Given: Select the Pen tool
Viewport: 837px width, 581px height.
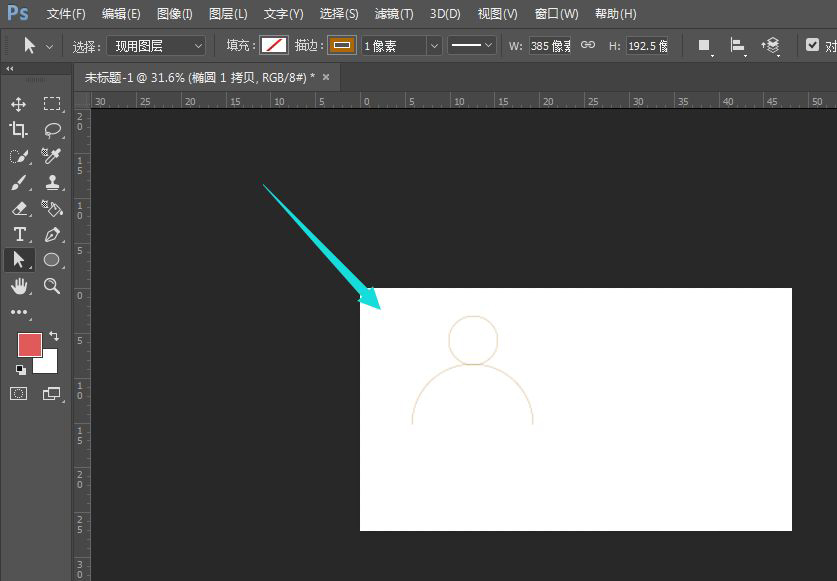Looking at the screenshot, I should tap(52, 234).
